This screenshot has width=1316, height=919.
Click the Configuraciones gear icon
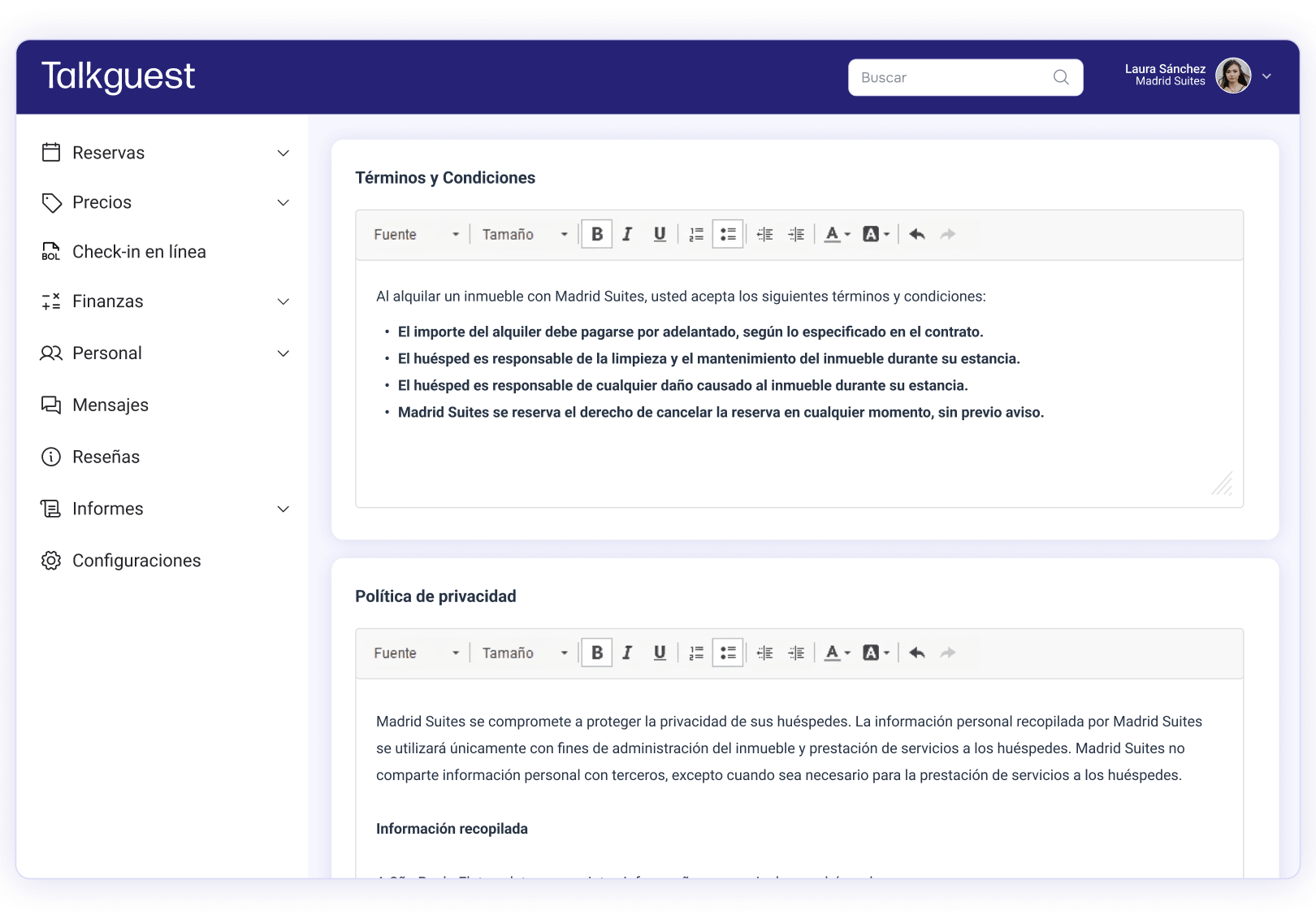[51, 561]
